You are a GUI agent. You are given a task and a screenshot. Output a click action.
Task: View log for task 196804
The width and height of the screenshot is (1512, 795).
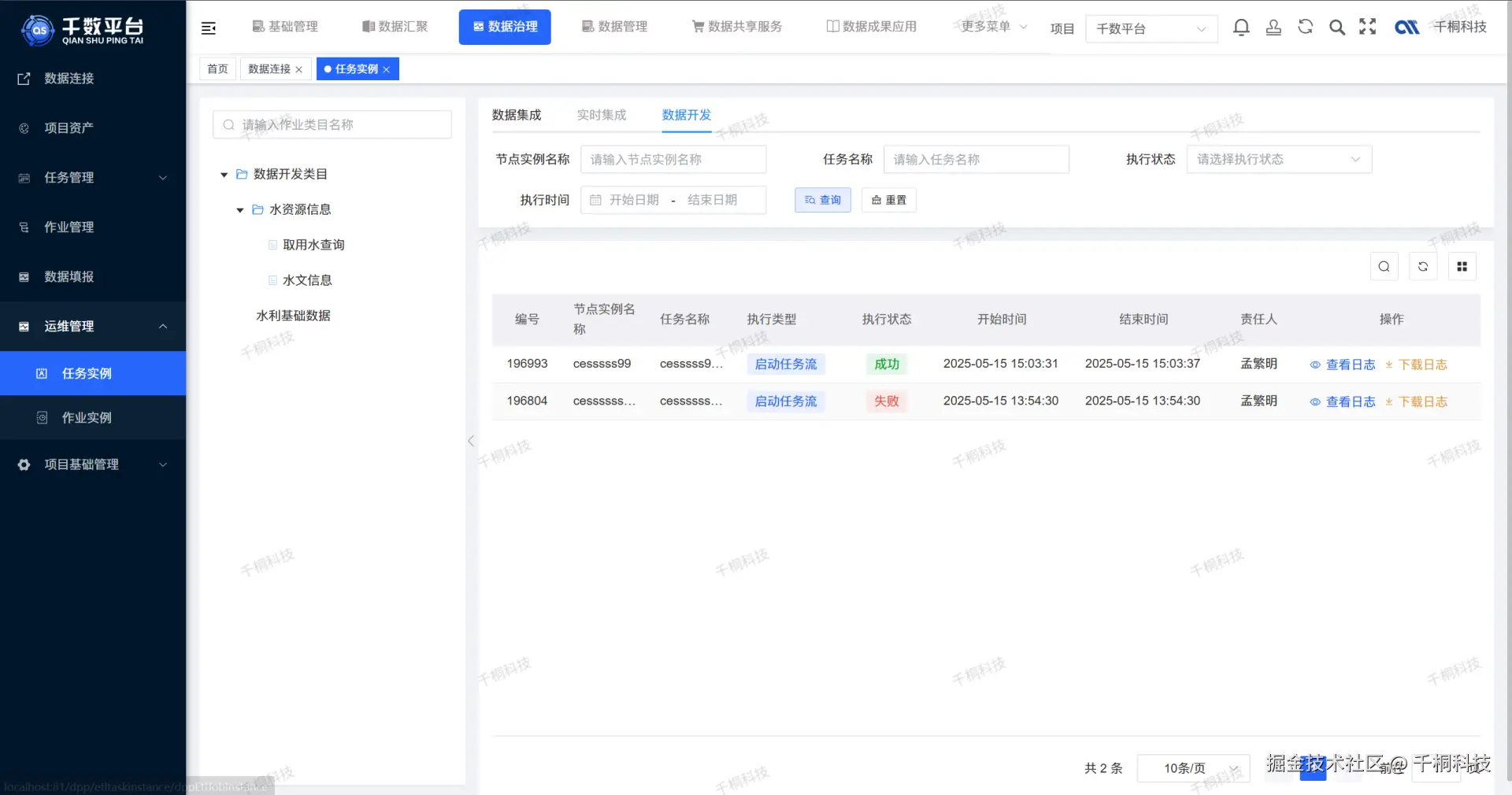point(1343,401)
